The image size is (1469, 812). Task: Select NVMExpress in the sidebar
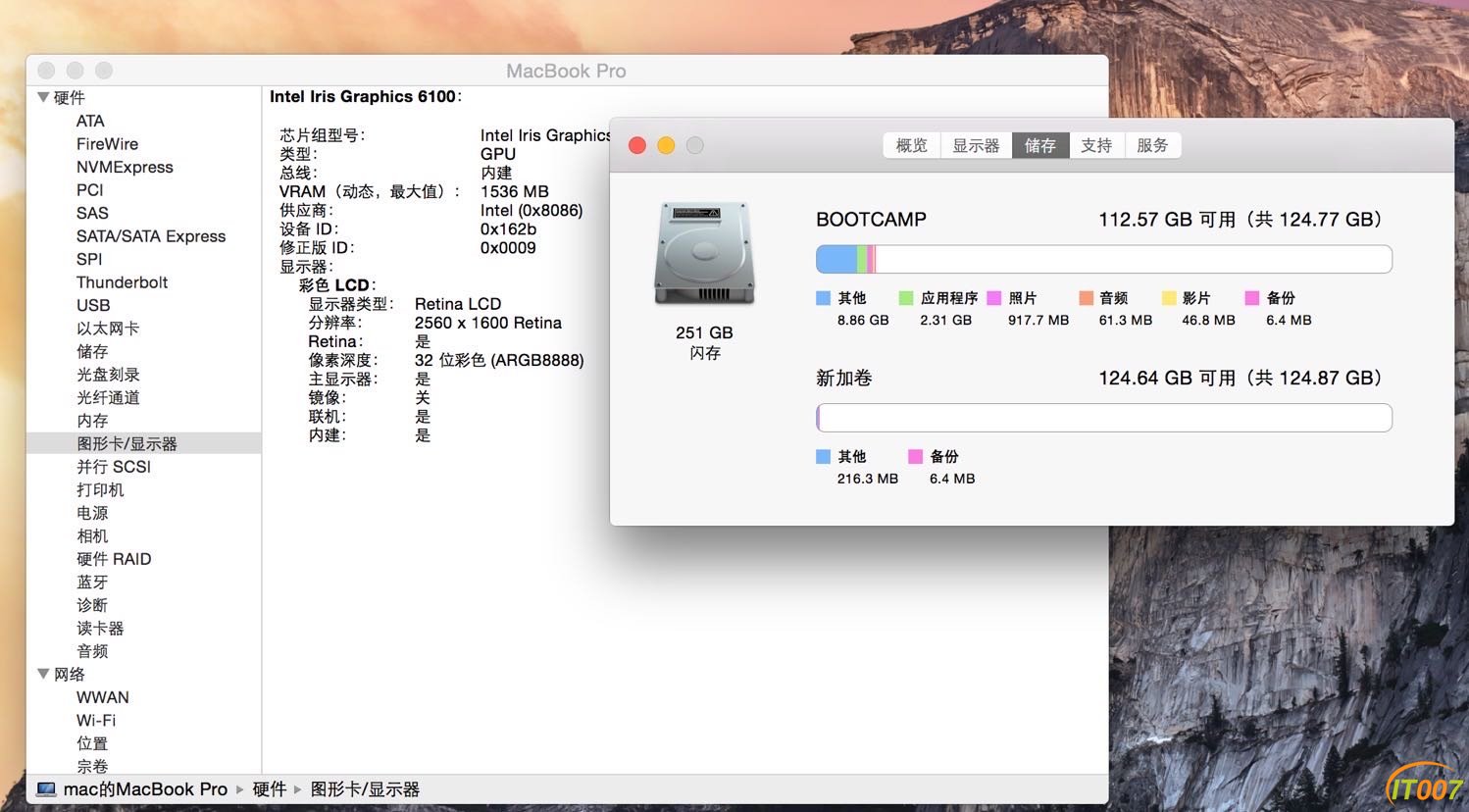coord(125,167)
